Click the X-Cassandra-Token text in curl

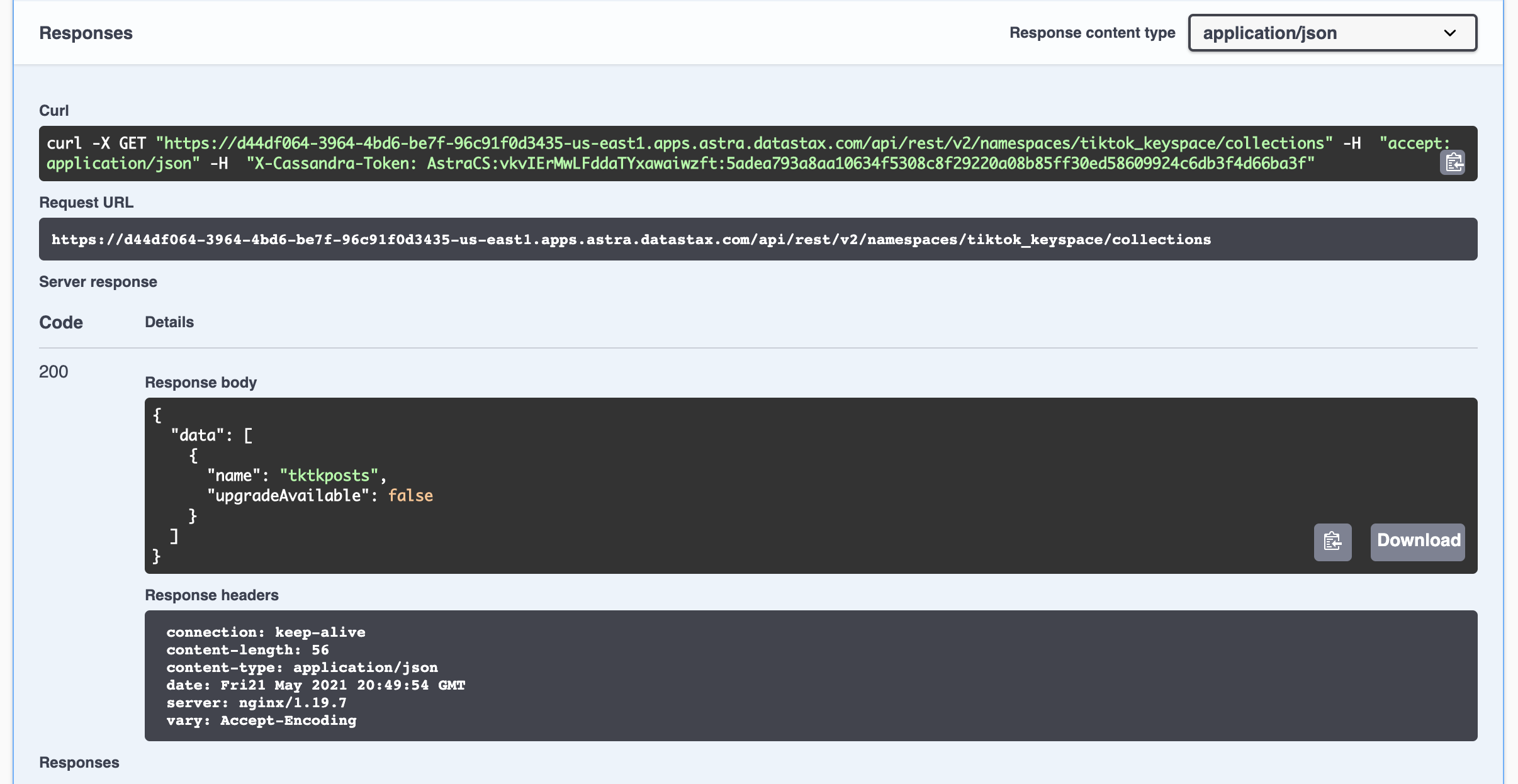pyautogui.click(x=334, y=164)
